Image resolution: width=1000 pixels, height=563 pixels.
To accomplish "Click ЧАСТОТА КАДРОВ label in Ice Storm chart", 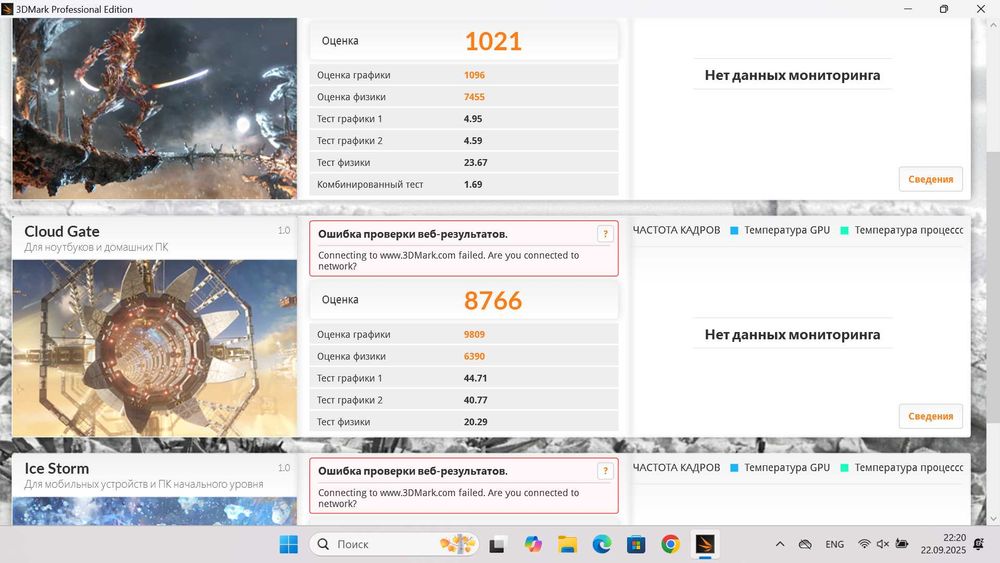I will point(676,467).
